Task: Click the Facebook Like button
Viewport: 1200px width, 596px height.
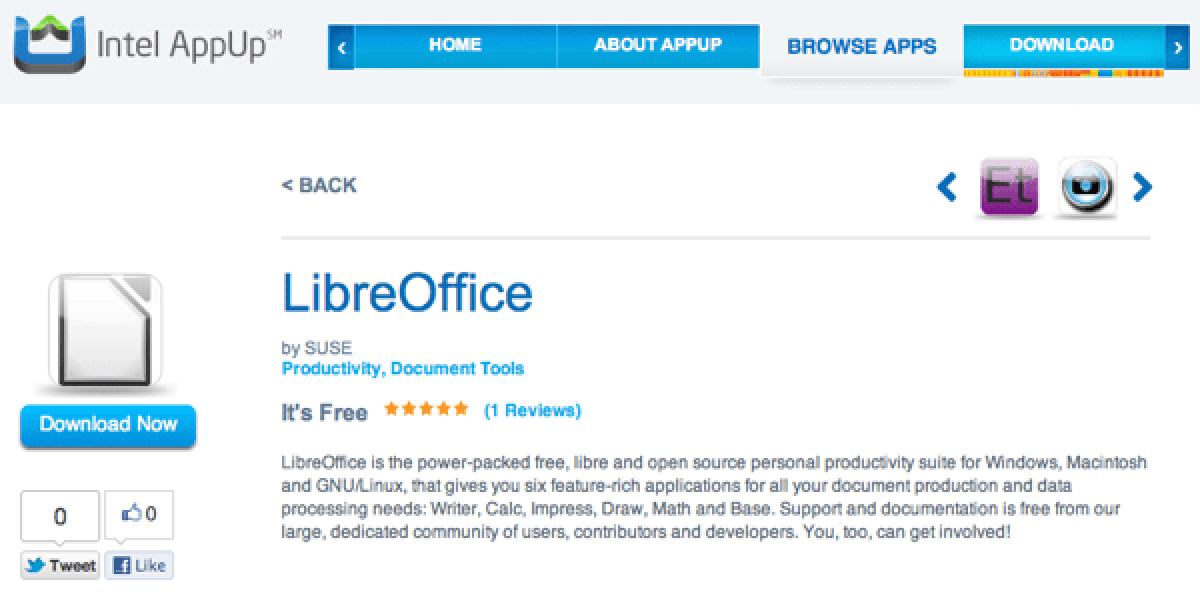Action: click(x=139, y=565)
